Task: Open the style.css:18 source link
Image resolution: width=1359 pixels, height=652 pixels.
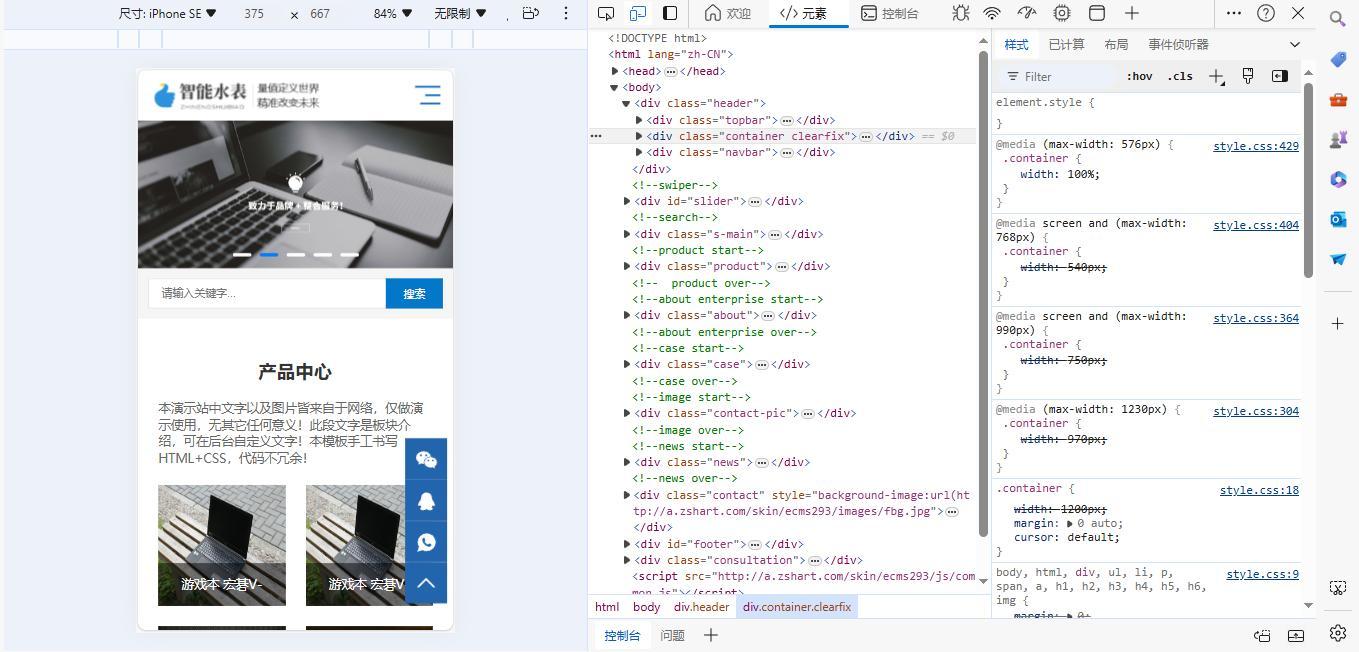Action: [1259, 490]
